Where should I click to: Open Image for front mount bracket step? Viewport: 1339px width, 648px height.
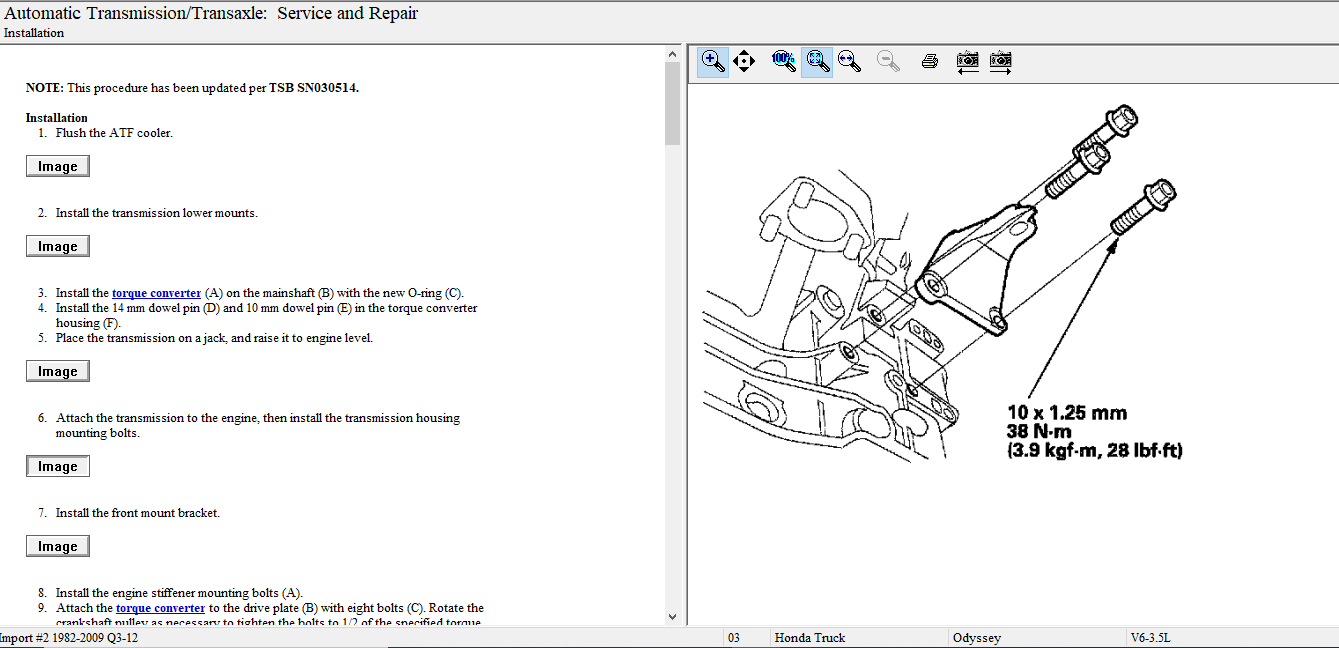click(x=58, y=547)
